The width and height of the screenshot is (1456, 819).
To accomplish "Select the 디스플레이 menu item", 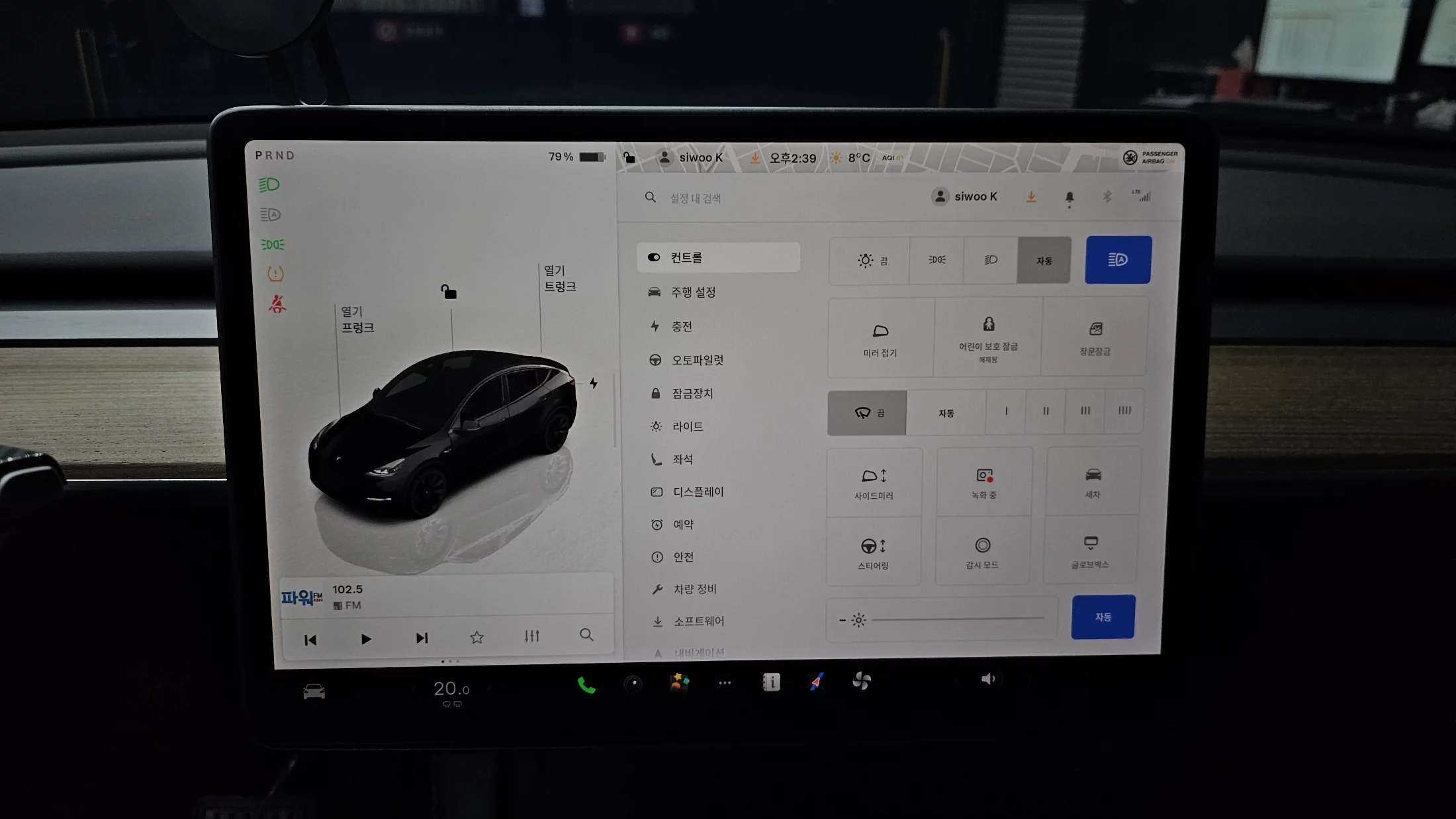I will [x=698, y=492].
